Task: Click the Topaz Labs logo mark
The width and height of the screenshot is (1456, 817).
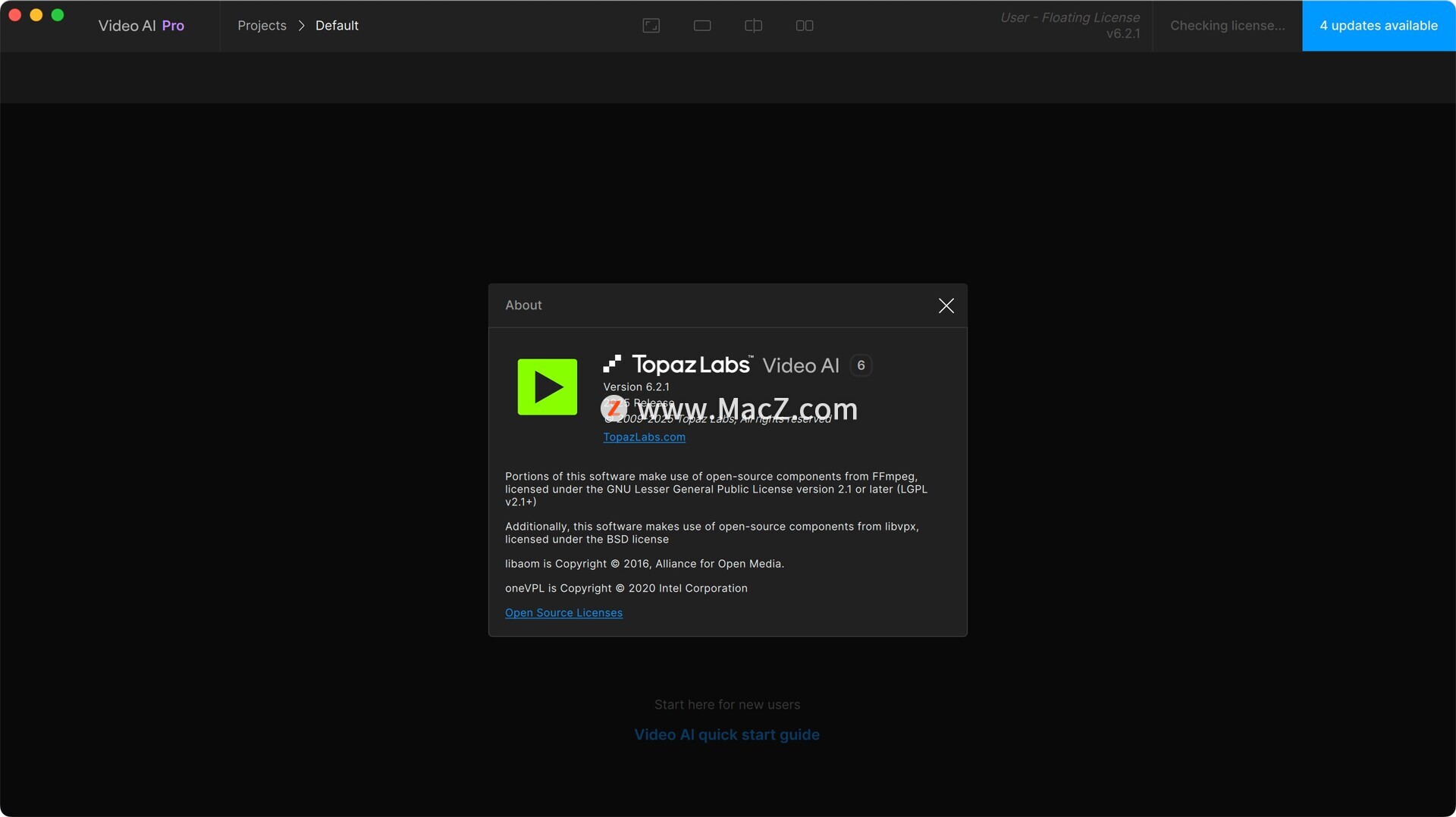Action: 612,364
